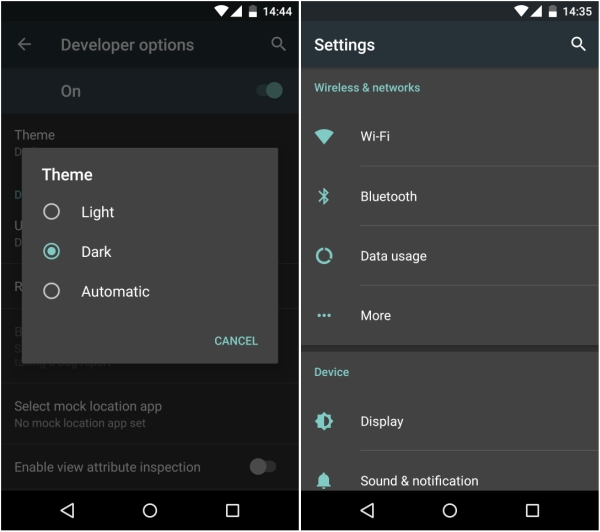600x532 pixels.
Task: Search within Developer options
Action: pyautogui.click(x=278, y=44)
